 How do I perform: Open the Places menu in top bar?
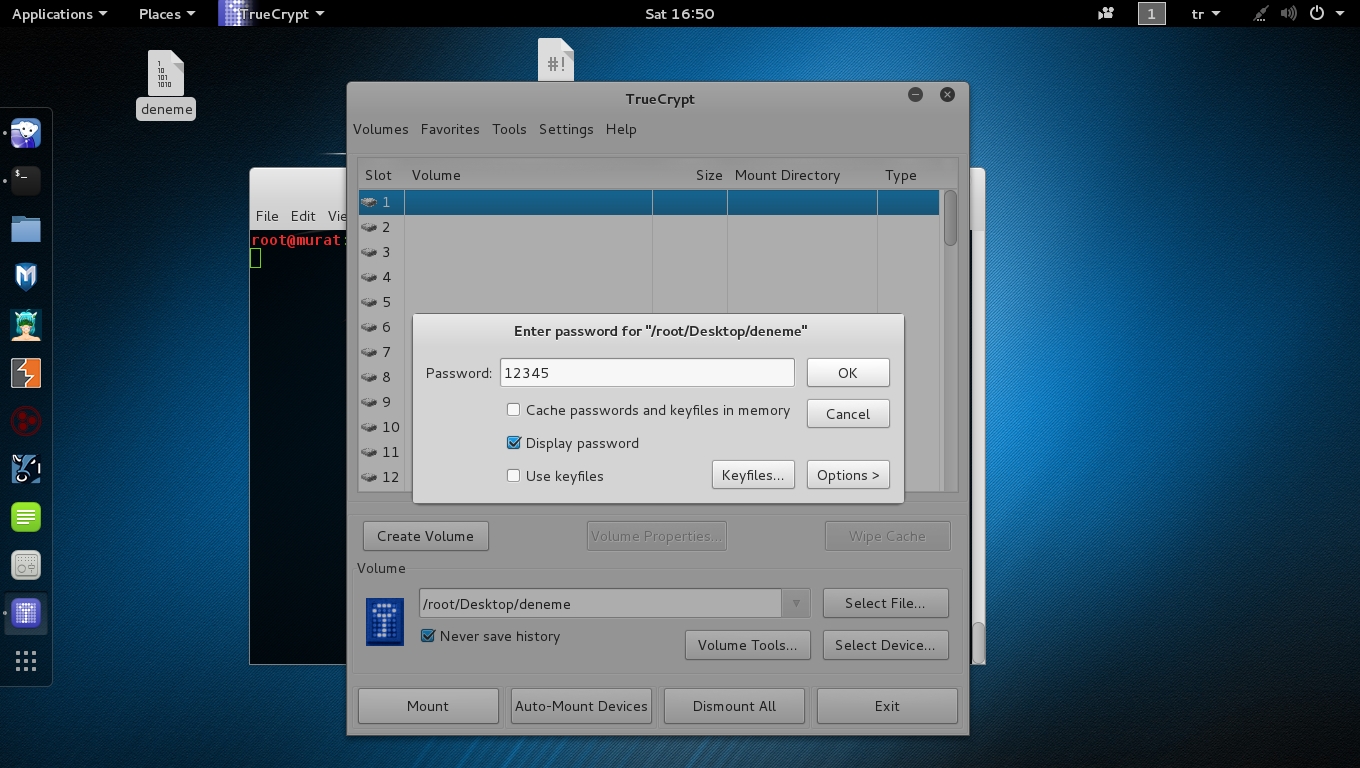pyautogui.click(x=166, y=14)
